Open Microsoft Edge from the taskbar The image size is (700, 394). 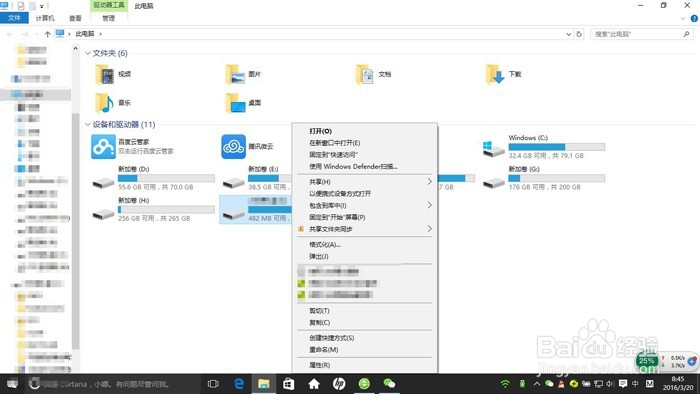(239, 383)
